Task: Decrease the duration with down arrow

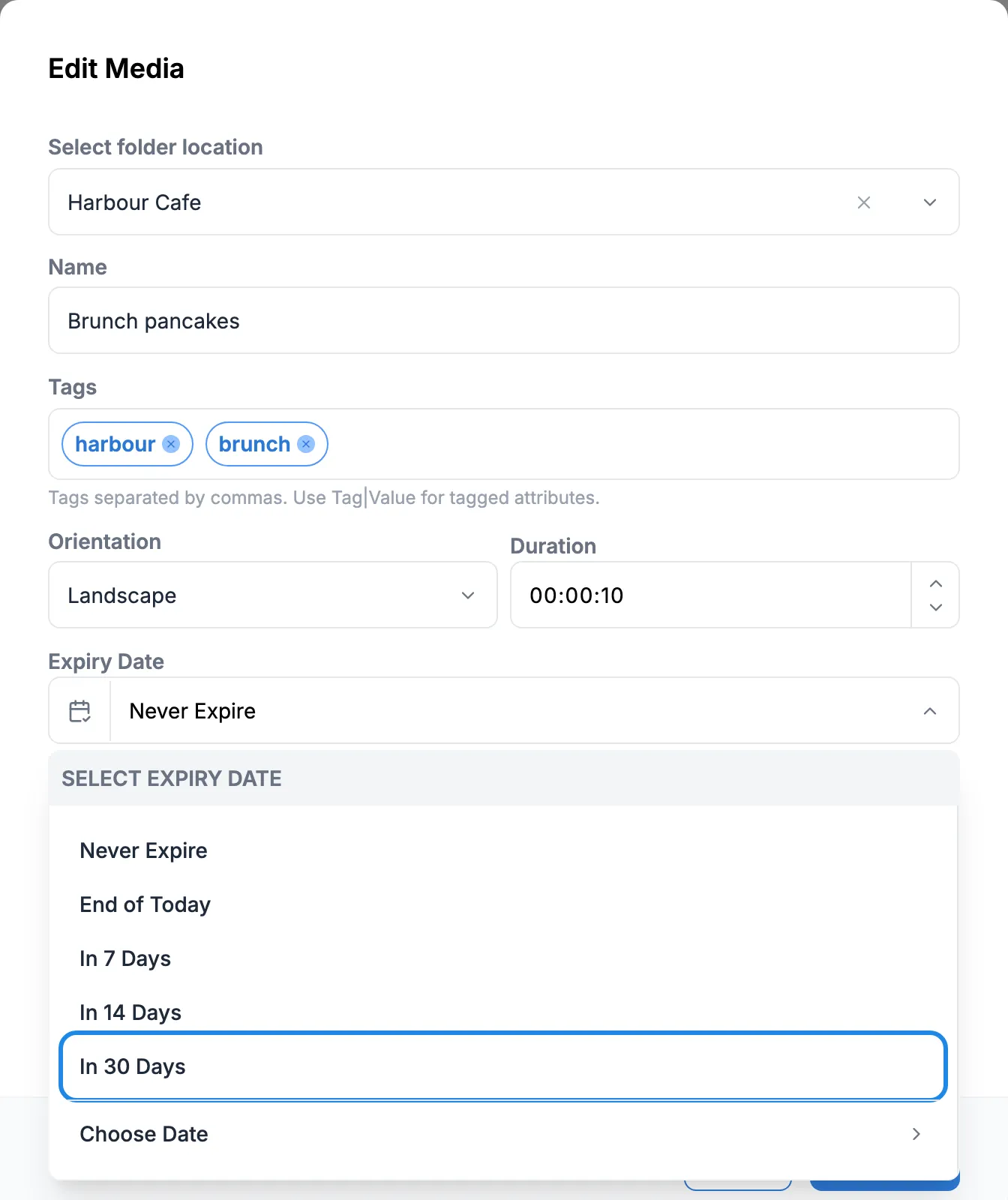Action: click(x=935, y=607)
